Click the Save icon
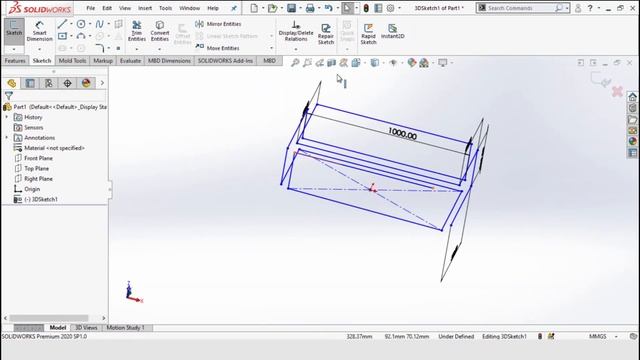This screenshot has height=360, width=640. 291,8
